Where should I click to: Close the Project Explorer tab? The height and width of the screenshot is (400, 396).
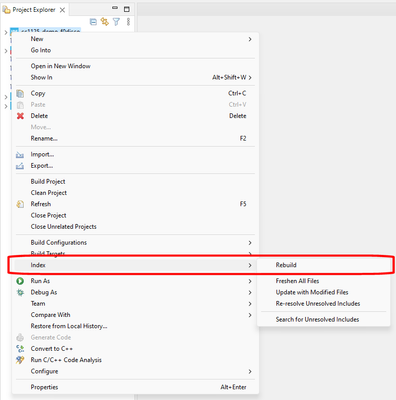62,10
